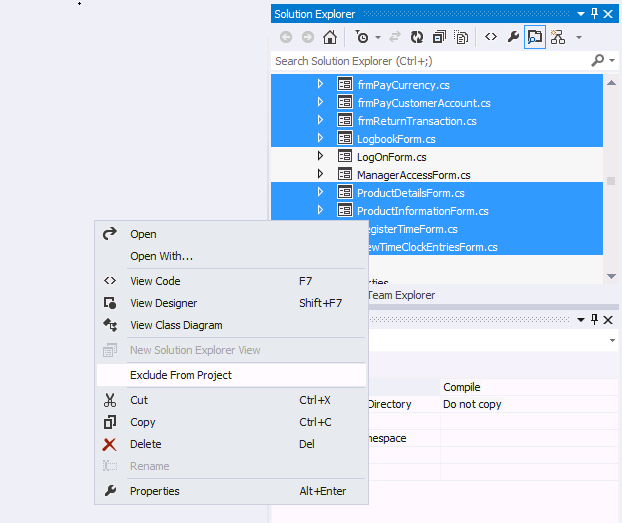Expand LogOnForm.cs node
The width and height of the screenshot is (622, 523).
320,156
